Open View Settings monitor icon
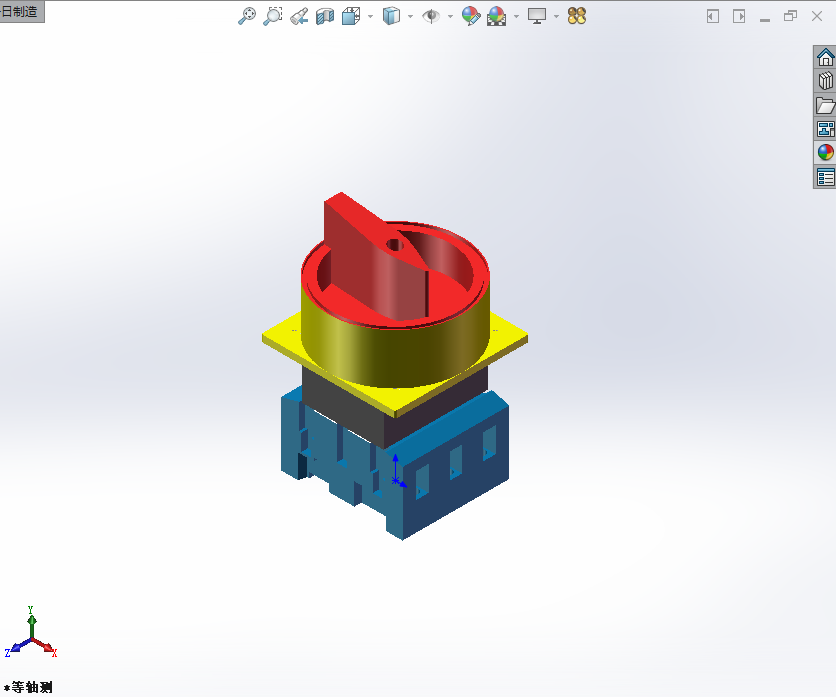 [537, 16]
